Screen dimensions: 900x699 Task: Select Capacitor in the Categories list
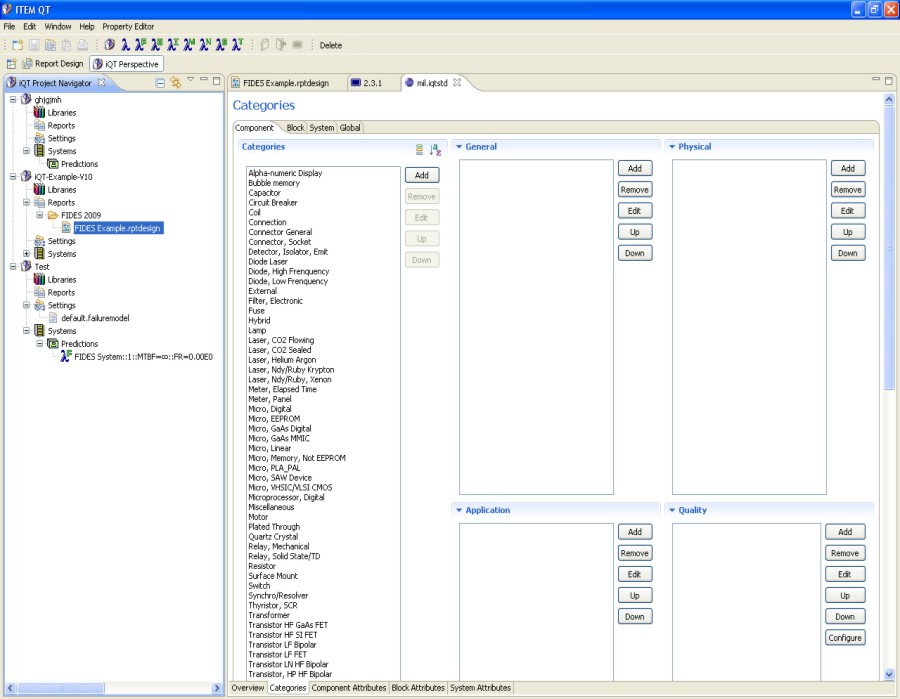265,193
